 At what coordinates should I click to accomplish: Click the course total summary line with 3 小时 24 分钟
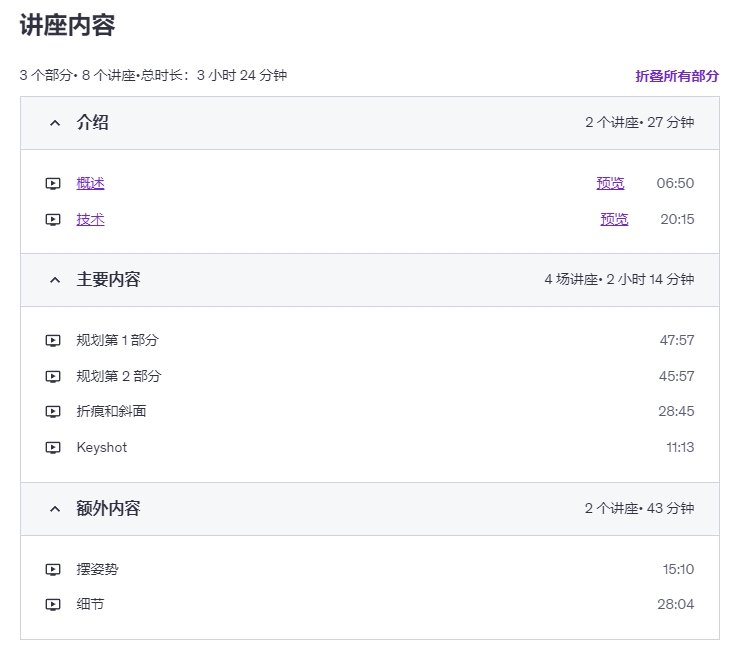[154, 75]
